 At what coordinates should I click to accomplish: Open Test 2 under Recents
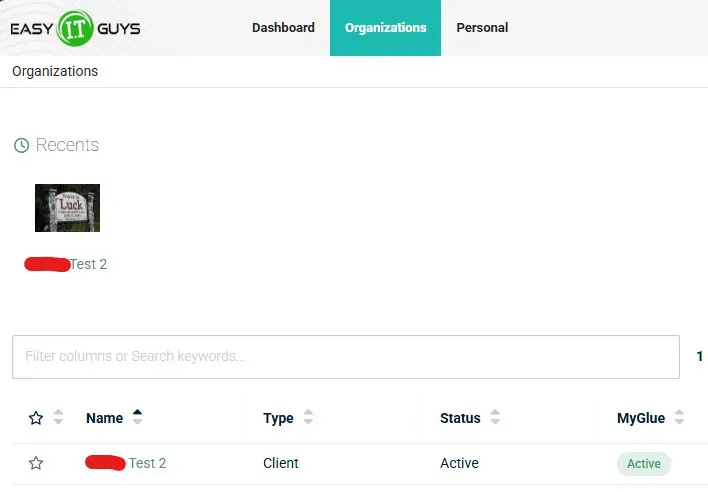tap(87, 264)
